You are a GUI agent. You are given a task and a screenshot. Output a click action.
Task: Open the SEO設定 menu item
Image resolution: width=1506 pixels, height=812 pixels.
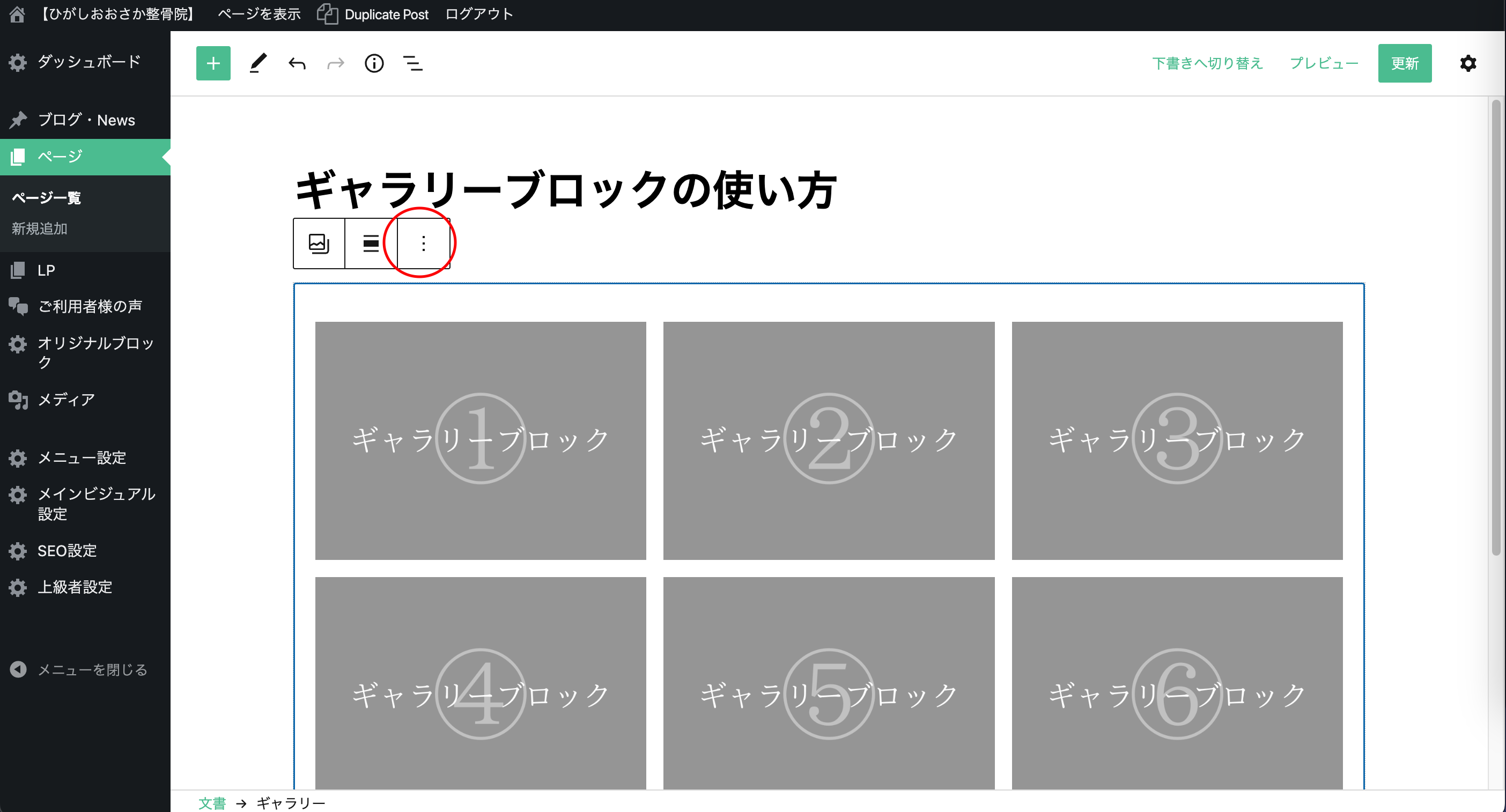(x=67, y=551)
